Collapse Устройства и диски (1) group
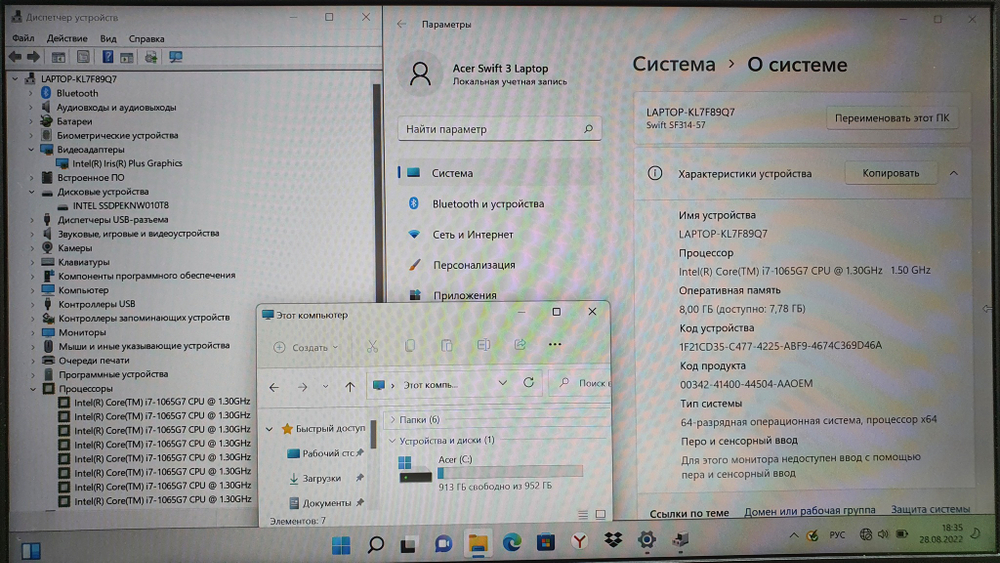 pos(392,441)
